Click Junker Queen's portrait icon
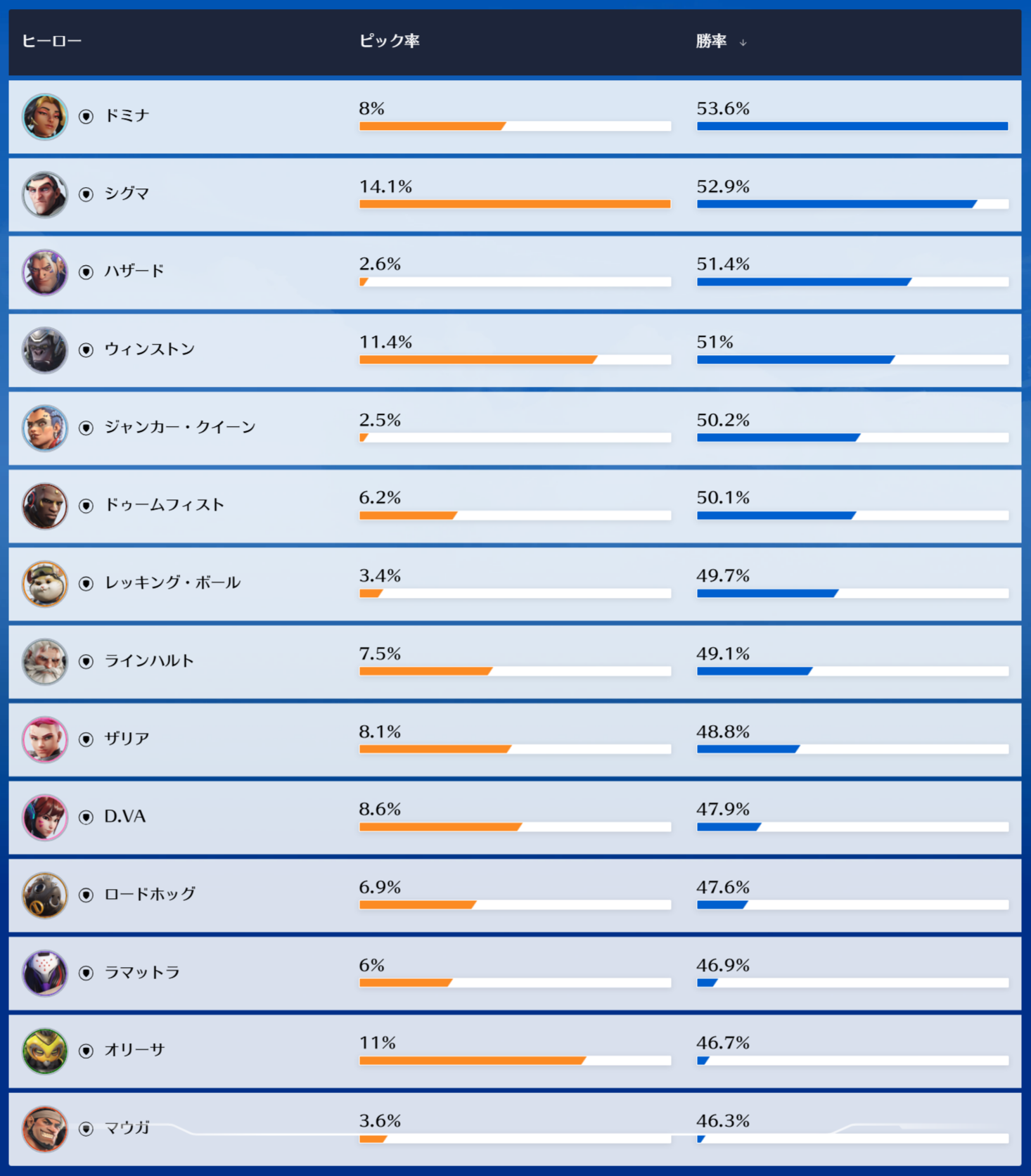The height and width of the screenshot is (1176, 1031). pyautogui.click(x=45, y=428)
